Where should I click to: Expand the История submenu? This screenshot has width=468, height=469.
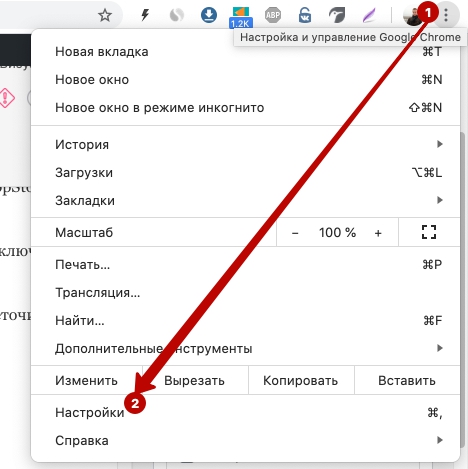coord(245,144)
